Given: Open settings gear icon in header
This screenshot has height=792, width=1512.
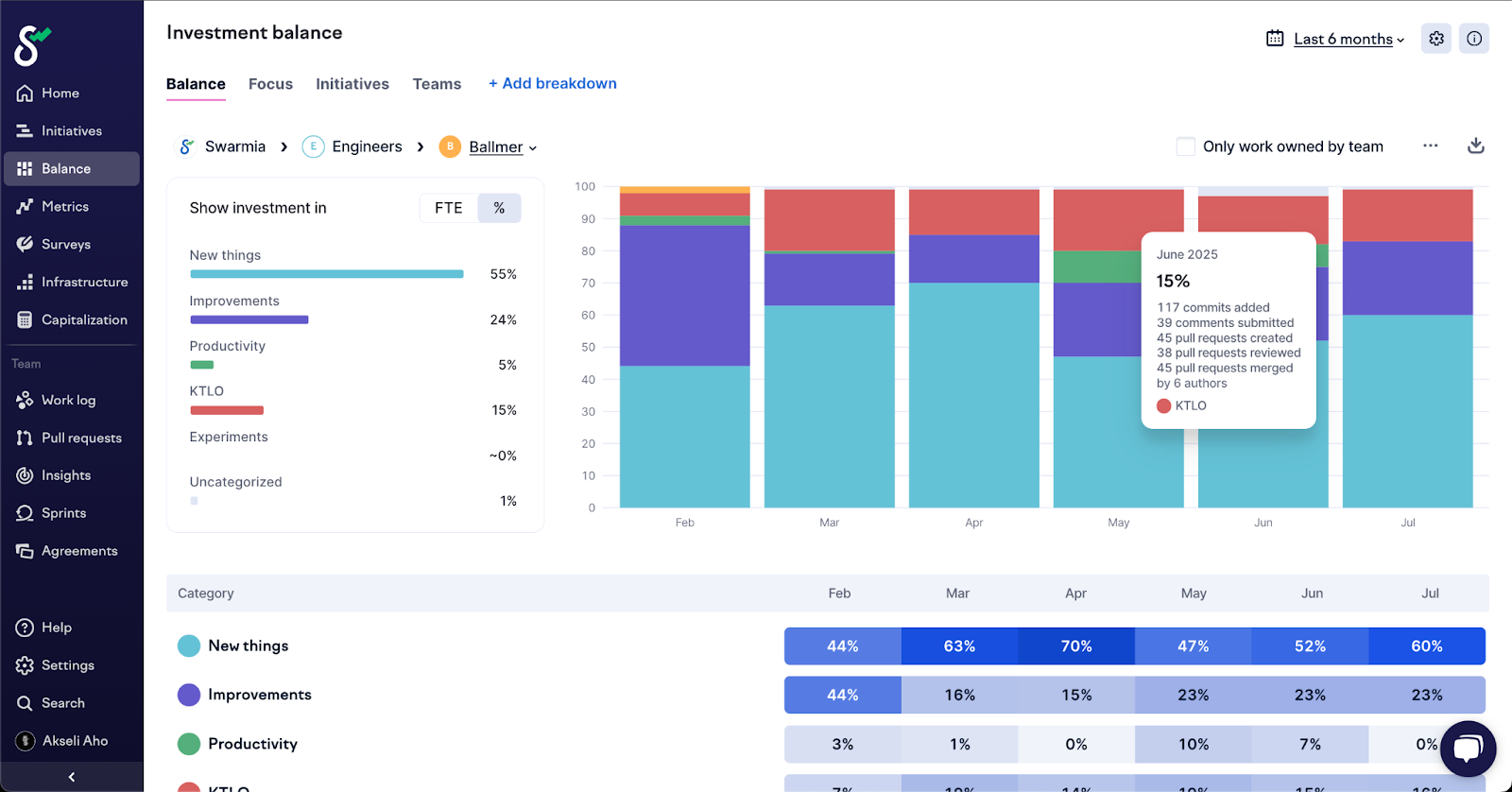Looking at the screenshot, I should coord(1435,39).
